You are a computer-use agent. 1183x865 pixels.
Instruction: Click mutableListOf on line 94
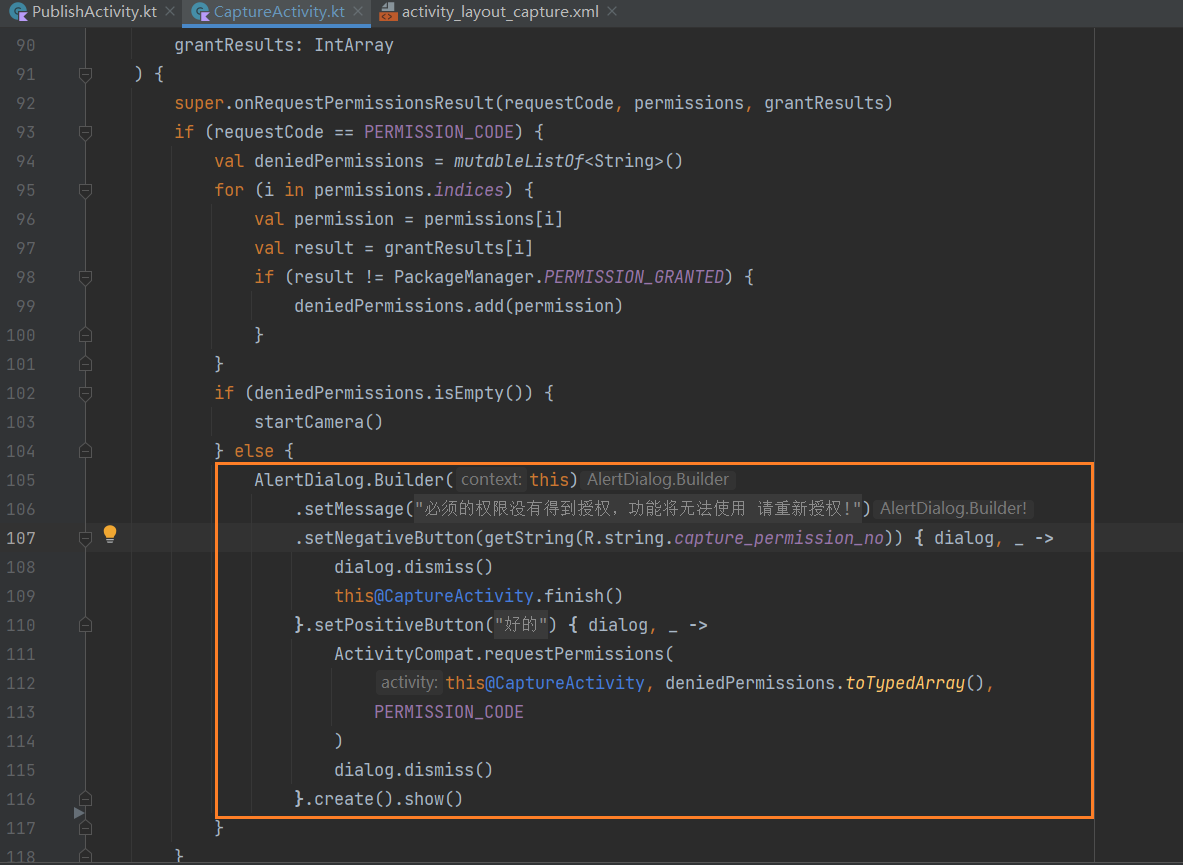[x=518, y=161]
